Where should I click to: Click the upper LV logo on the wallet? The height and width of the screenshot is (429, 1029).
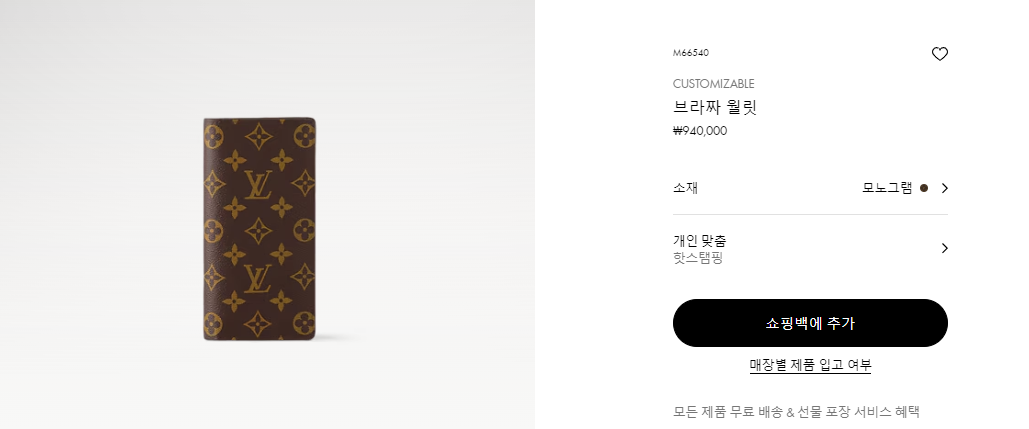coord(258,184)
